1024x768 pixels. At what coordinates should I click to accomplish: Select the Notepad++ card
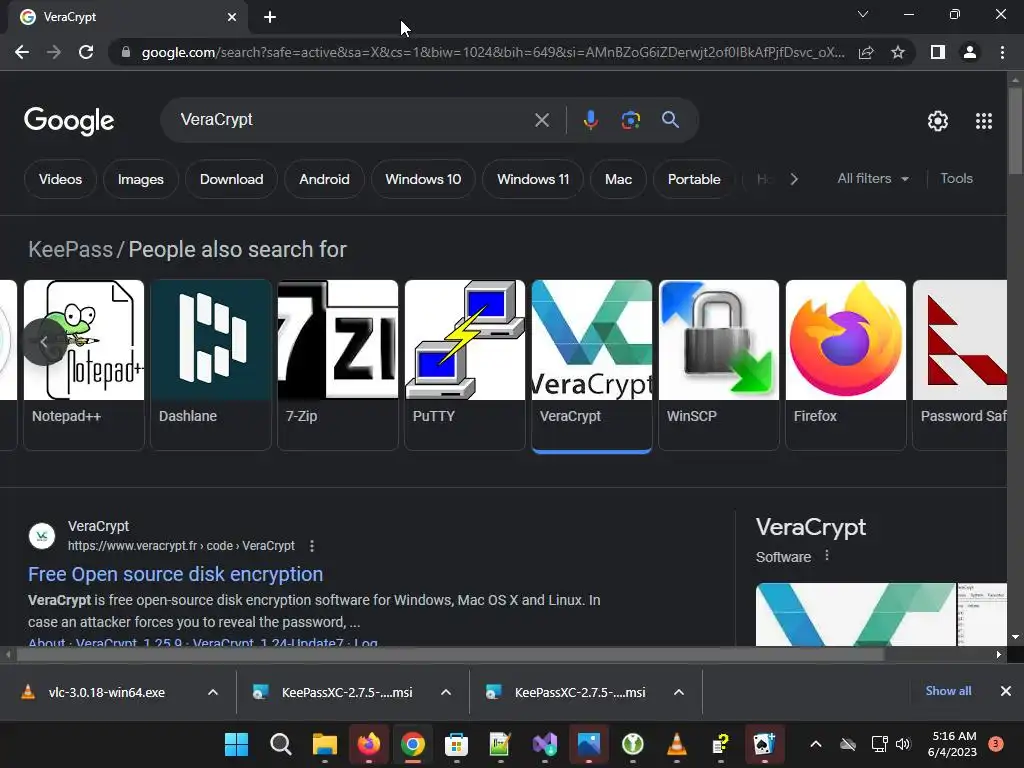(x=84, y=365)
